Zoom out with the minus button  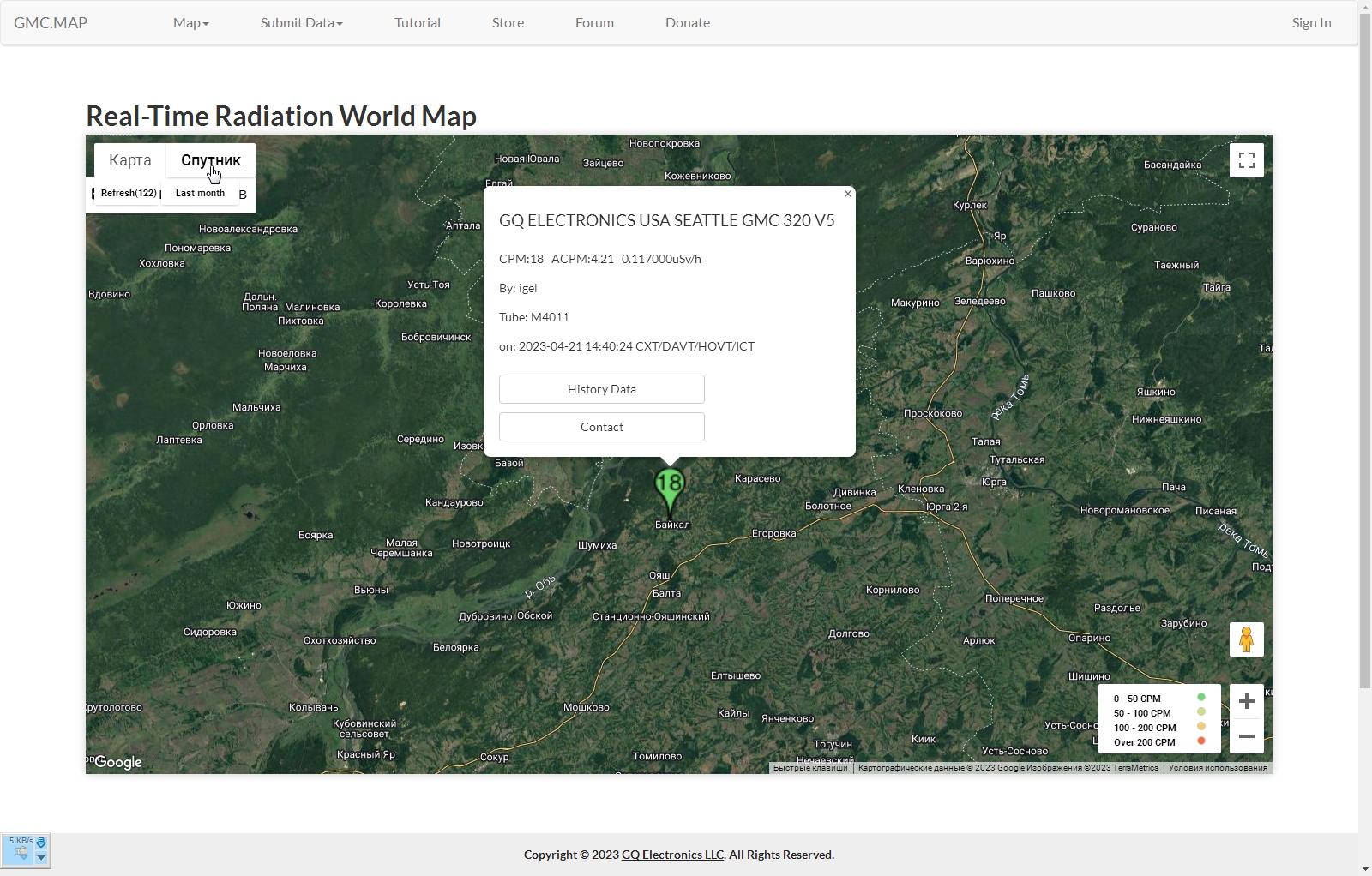[x=1247, y=736]
